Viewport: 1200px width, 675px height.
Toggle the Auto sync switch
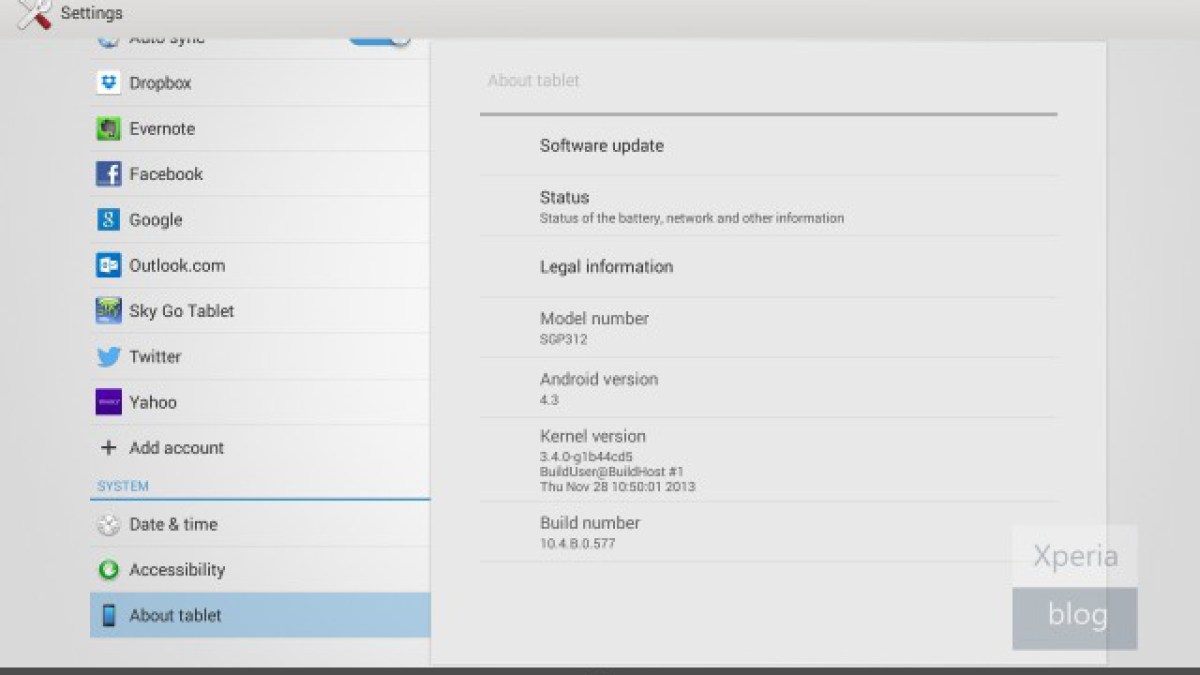(380, 40)
